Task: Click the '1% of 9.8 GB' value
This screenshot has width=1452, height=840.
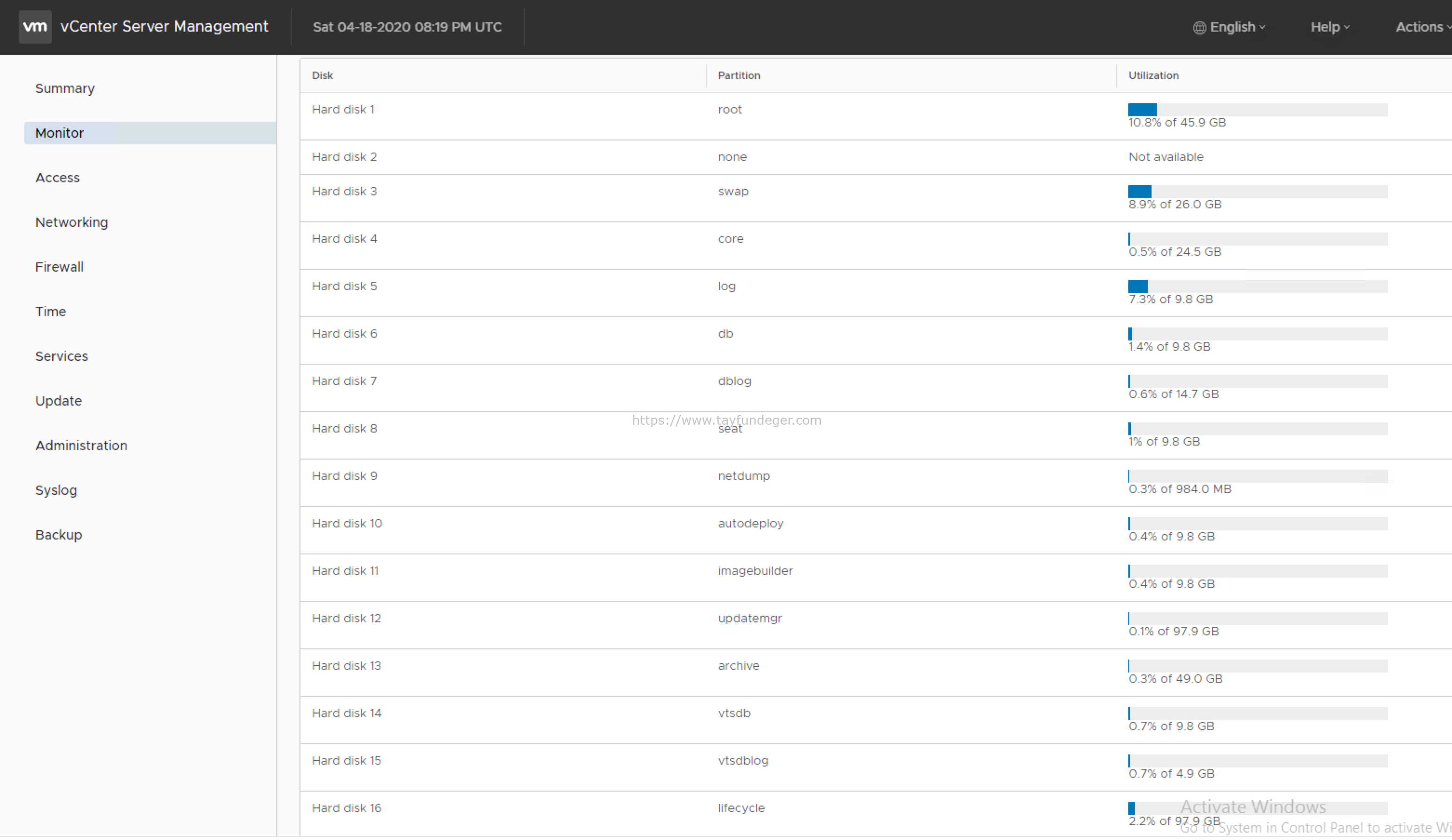Action: click(1165, 442)
